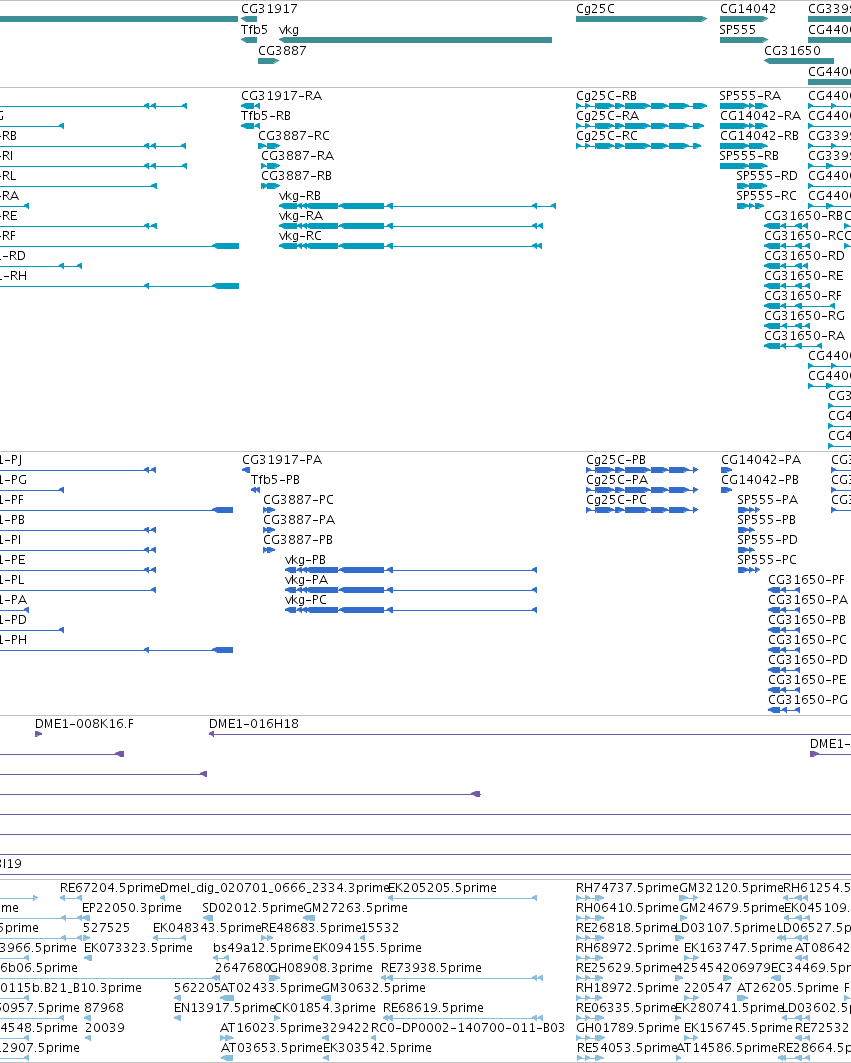Select the CG14042 gene label
This screenshot has height=1063, width=851.
click(x=748, y=9)
